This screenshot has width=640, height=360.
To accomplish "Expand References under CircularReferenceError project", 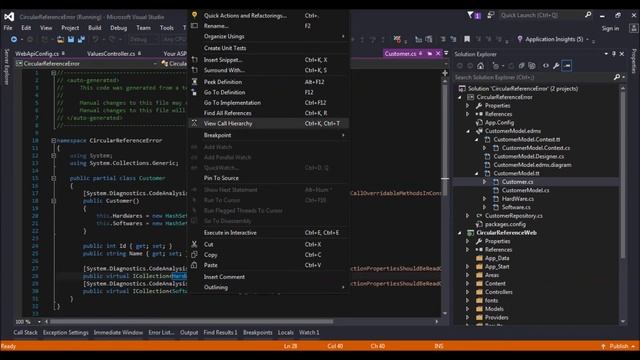I will [x=468, y=114].
